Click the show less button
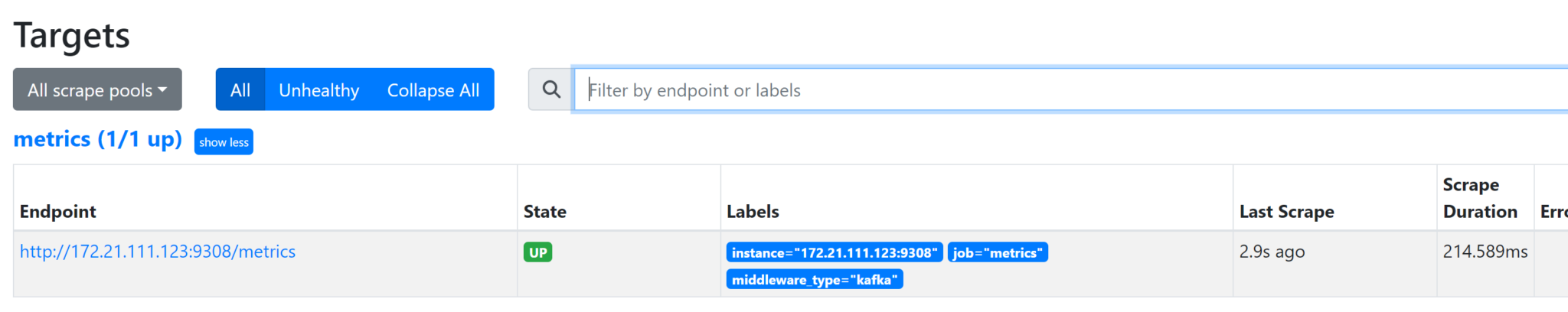Screen dimensions: 1568x312 tap(224, 142)
